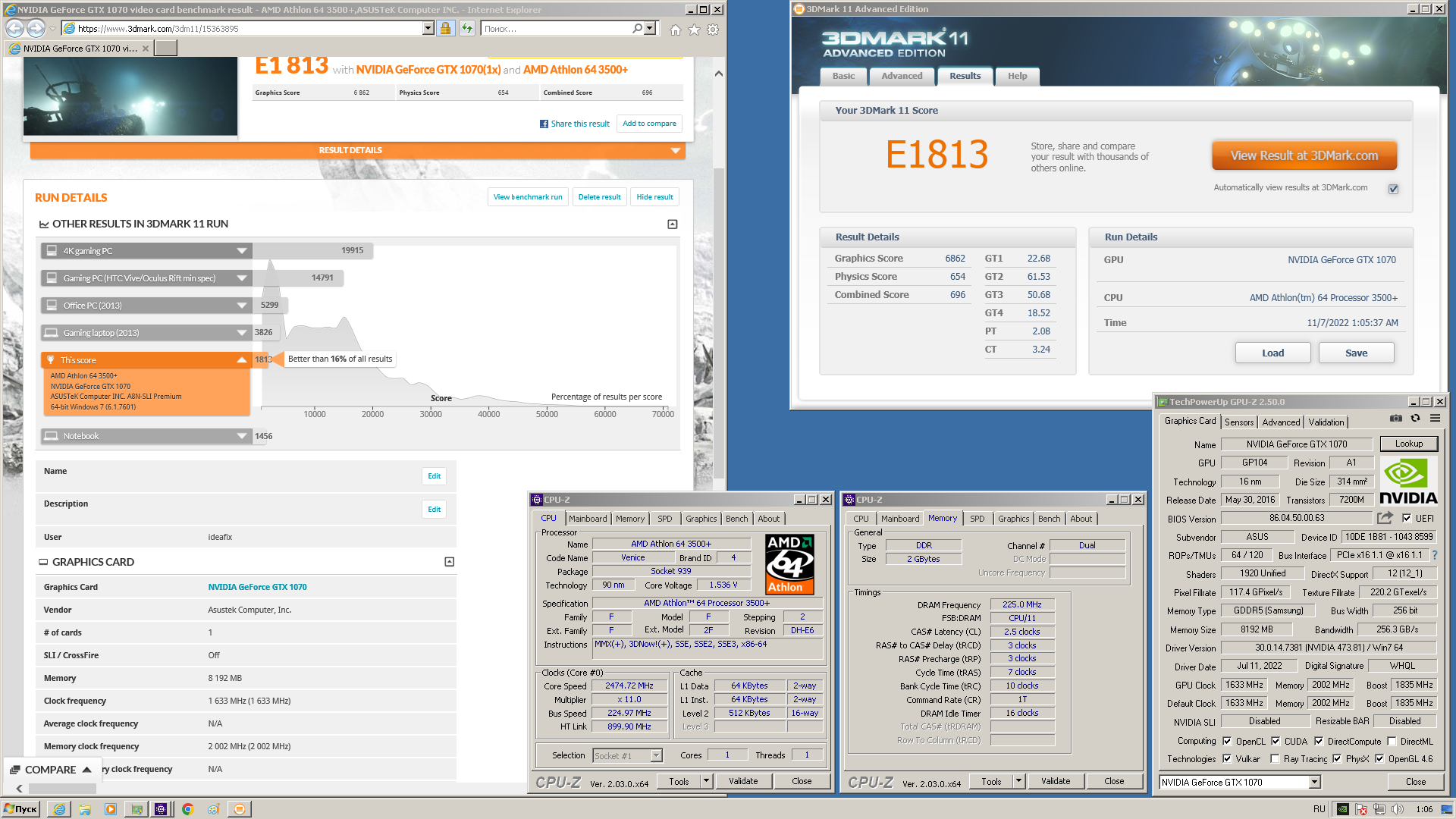Click the Internet Explorer address bar
Image resolution: width=1456 pixels, height=819 pixels.
pyautogui.click(x=249, y=28)
